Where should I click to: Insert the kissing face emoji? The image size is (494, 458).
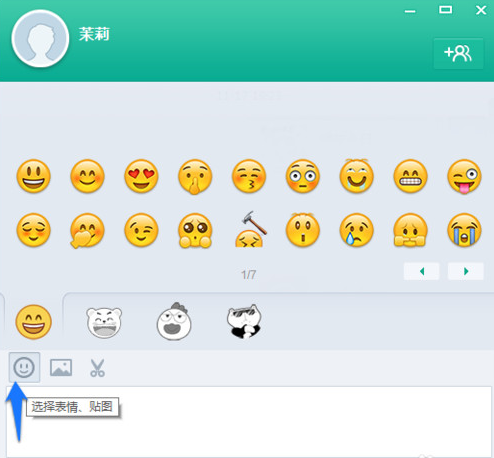tap(249, 176)
